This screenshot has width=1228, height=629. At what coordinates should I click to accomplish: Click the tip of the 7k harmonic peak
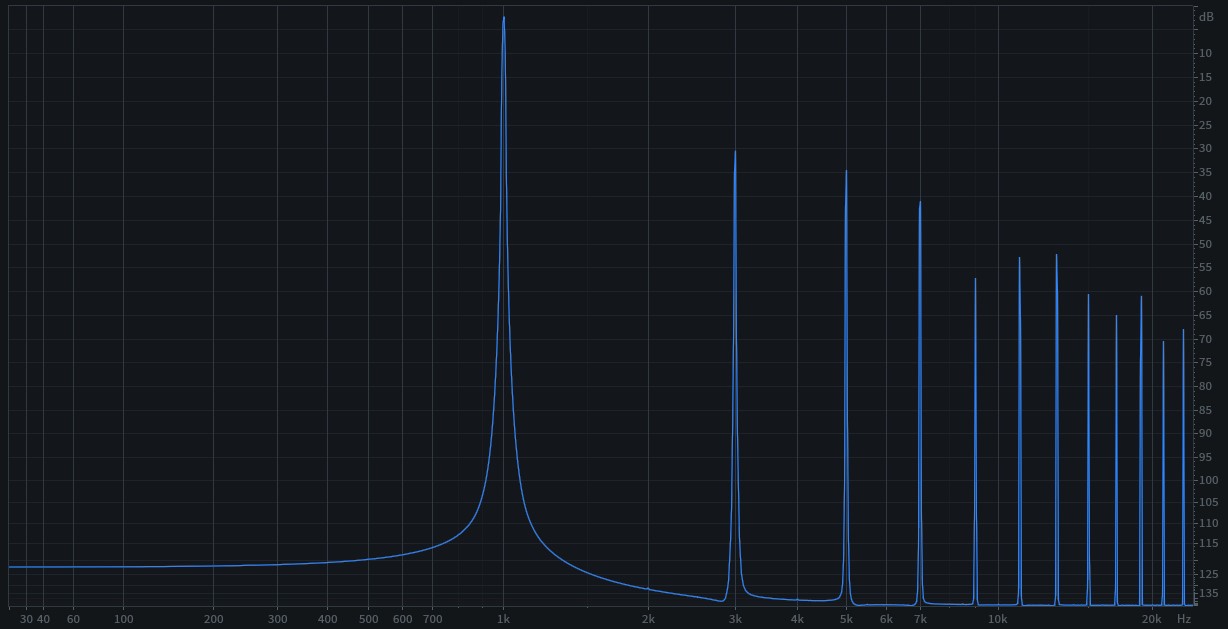pyautogui.click(x=920, y=202)
